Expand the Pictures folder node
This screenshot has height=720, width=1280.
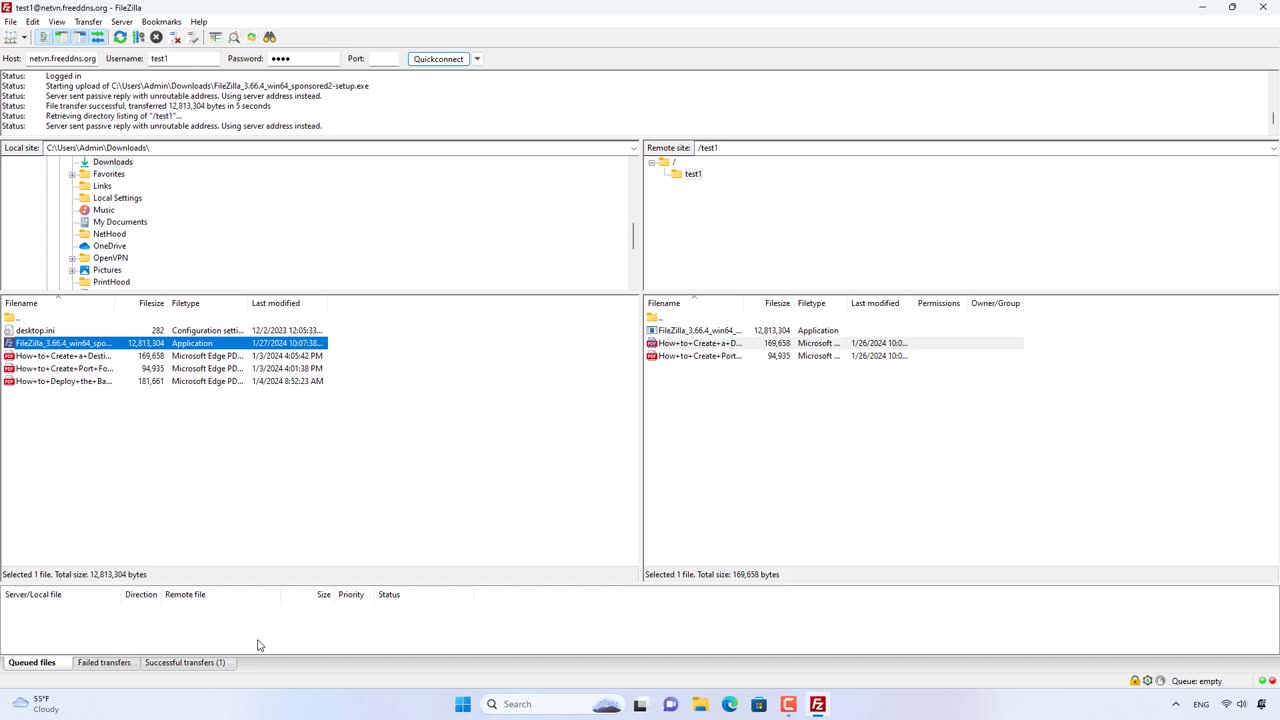point(72,270)
